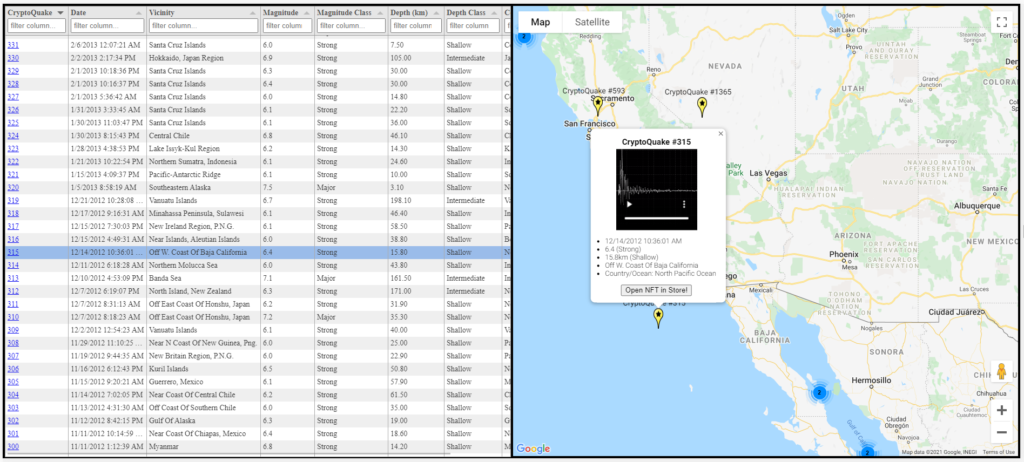Open the media player more options menu
Screen dimensions: 1024x462
coord(684,204)
